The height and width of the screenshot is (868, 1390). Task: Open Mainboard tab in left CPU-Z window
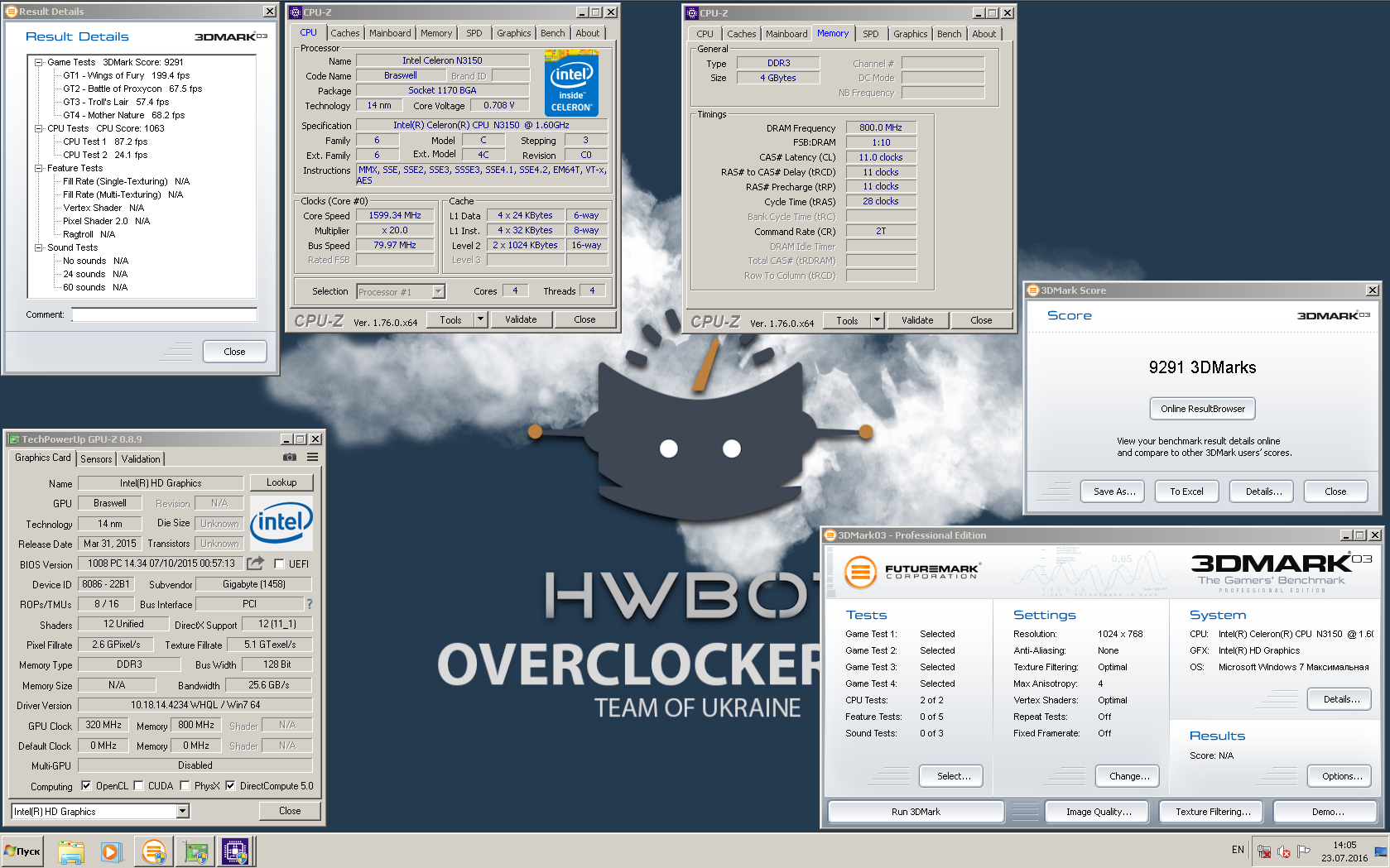(390, 33)
